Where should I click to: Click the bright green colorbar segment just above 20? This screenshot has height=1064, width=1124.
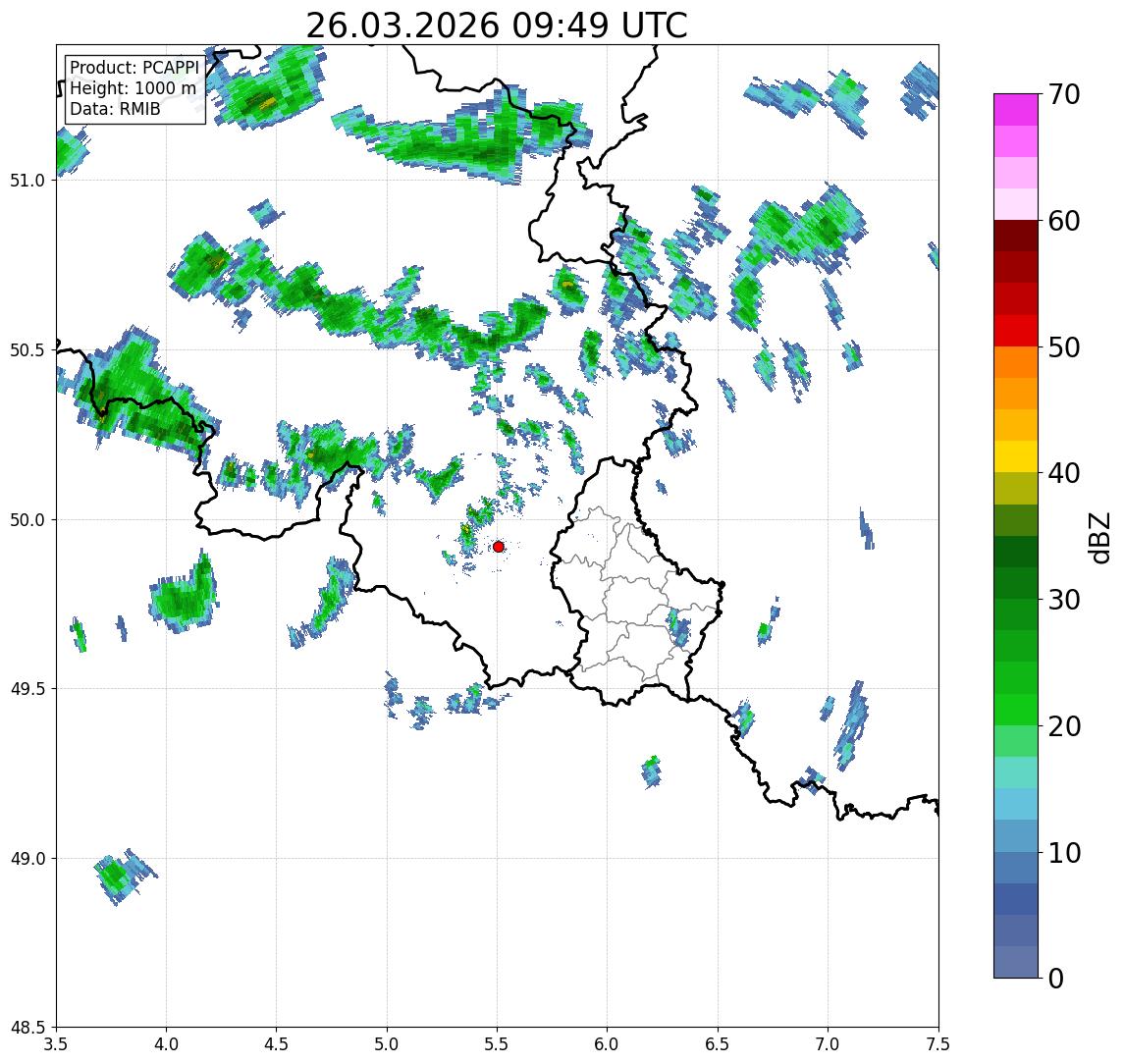coord(1016,709)
